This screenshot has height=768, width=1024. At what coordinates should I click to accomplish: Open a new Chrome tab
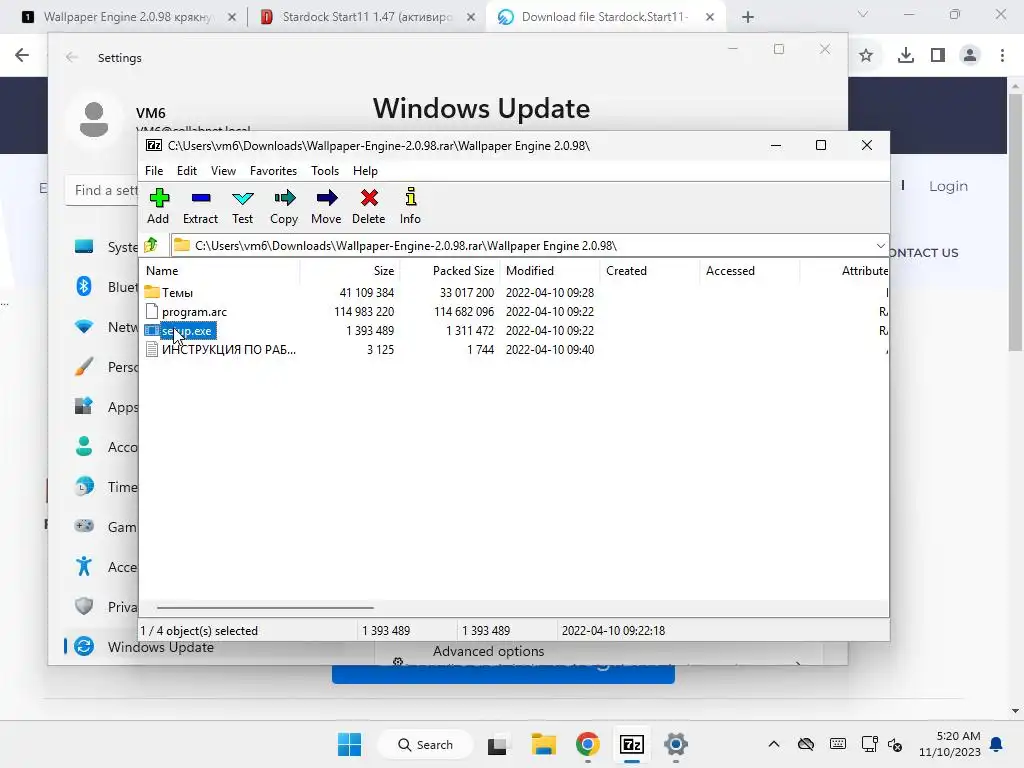coord(748,17)
